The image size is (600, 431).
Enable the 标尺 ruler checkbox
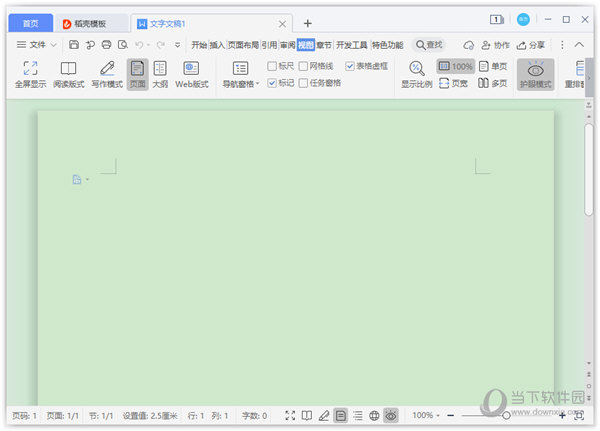click(x=272, y=66)
